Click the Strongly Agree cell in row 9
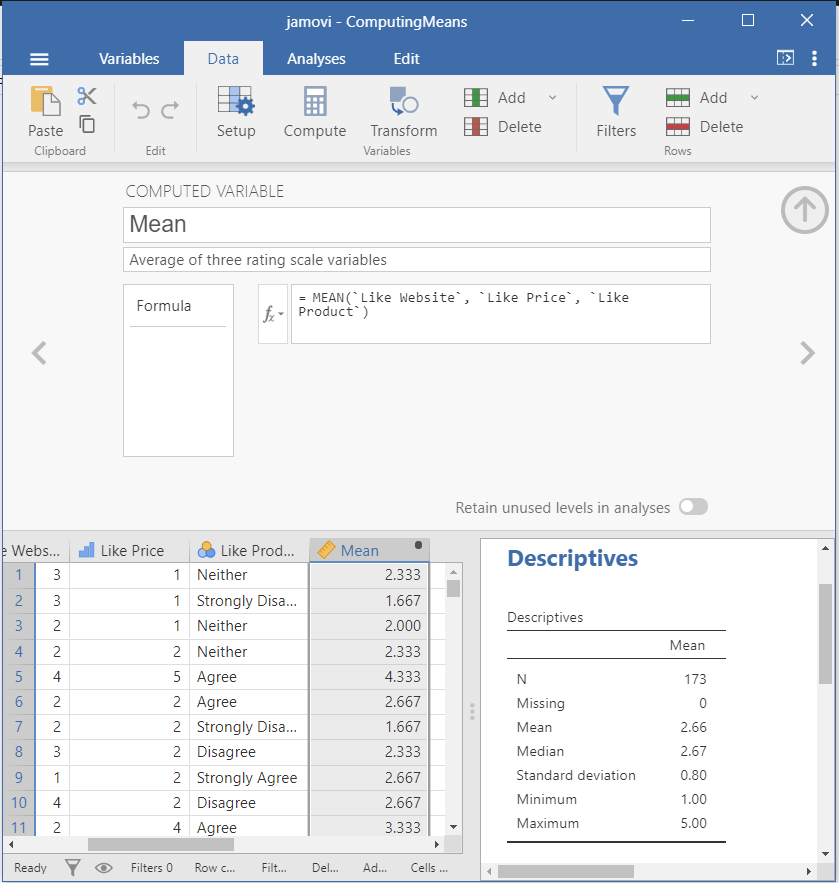Screen dimensions: 839x883 249,777
